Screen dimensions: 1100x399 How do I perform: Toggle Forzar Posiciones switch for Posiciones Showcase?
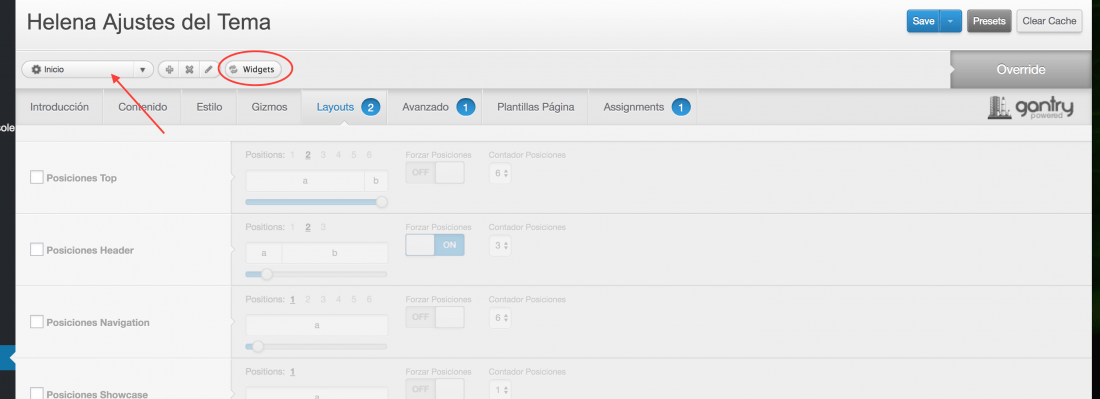[435, 388]
